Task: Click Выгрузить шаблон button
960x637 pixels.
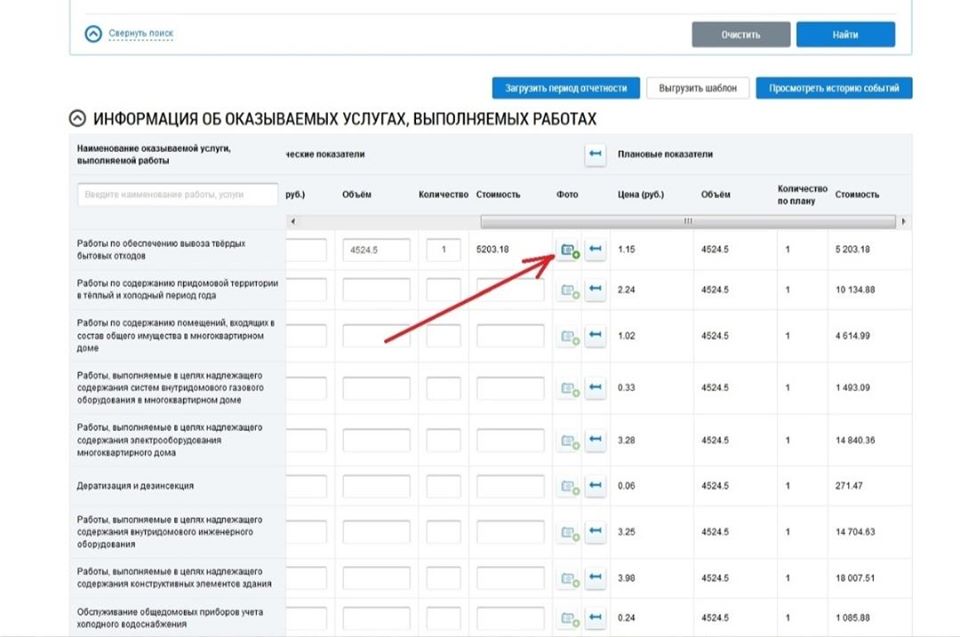Action: point(697,88)
